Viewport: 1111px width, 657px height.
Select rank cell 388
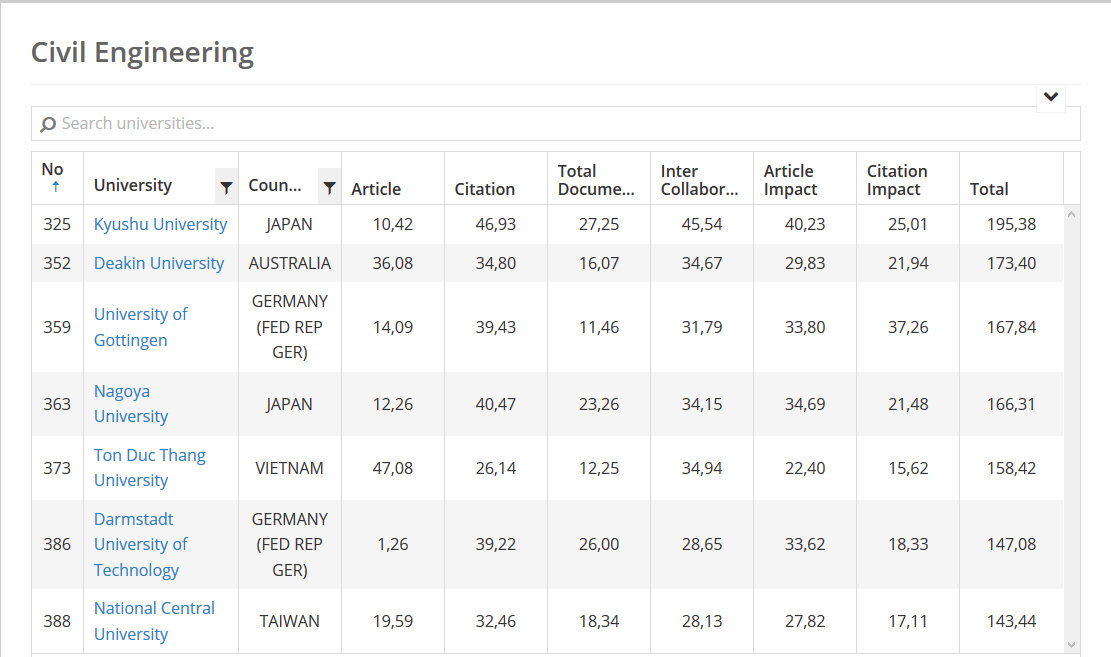pos(57,621)
